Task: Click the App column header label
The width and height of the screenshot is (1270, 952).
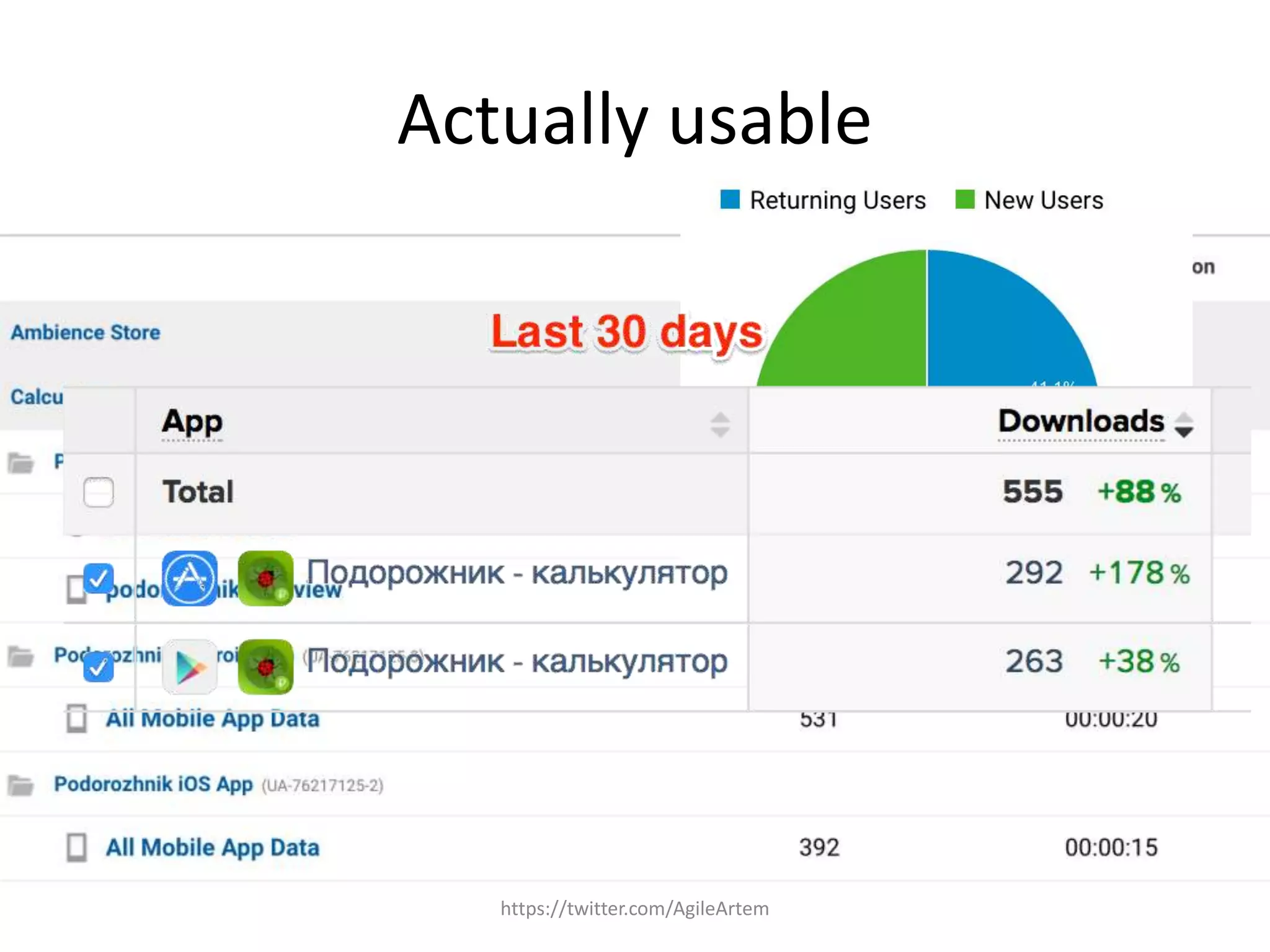Action: [192, 421]
